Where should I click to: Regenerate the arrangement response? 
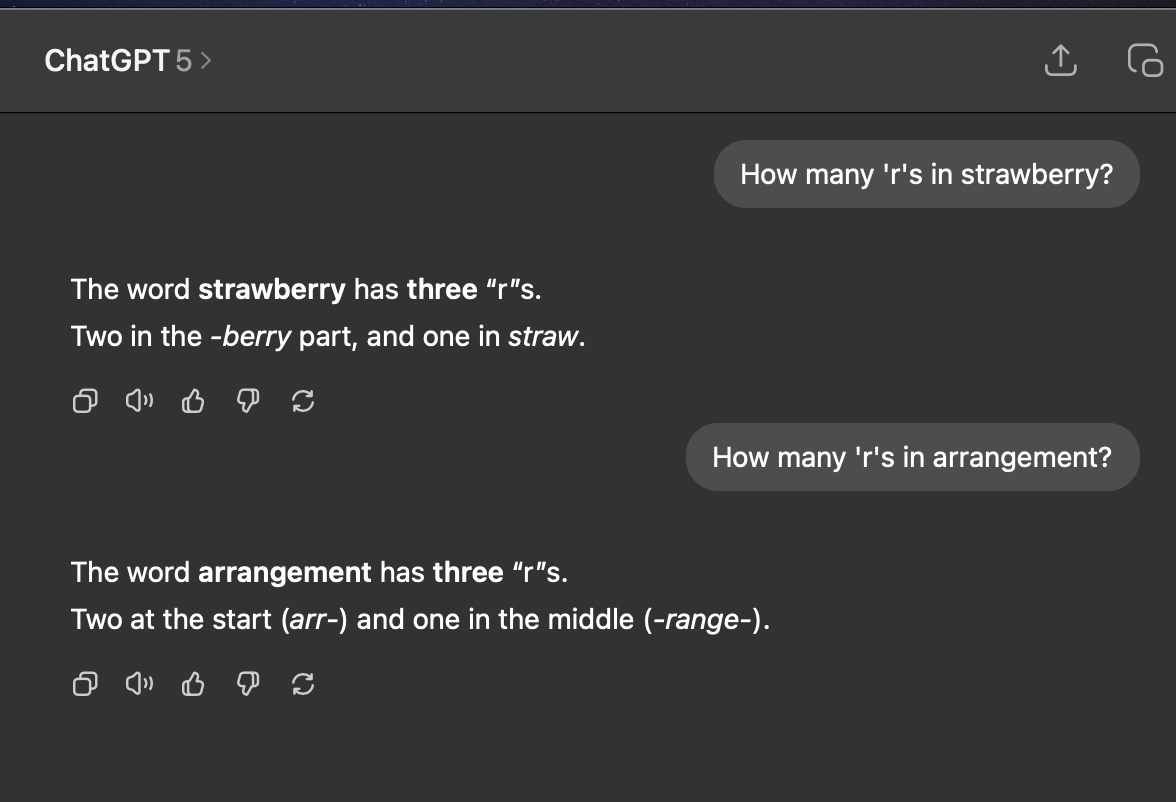(x=302, y=685)
